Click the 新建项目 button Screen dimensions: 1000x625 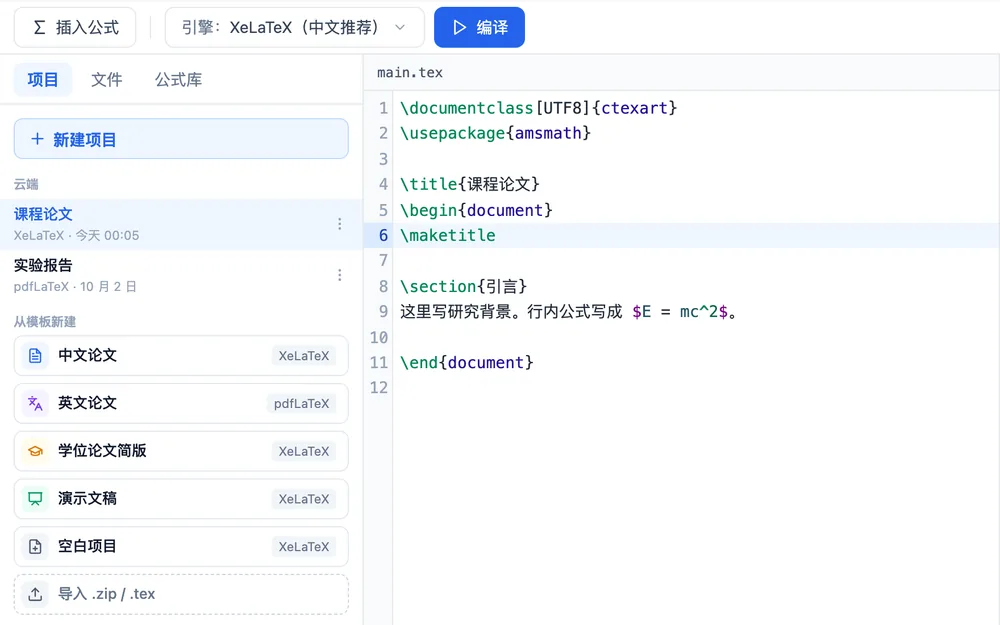[x=181, y=139]
